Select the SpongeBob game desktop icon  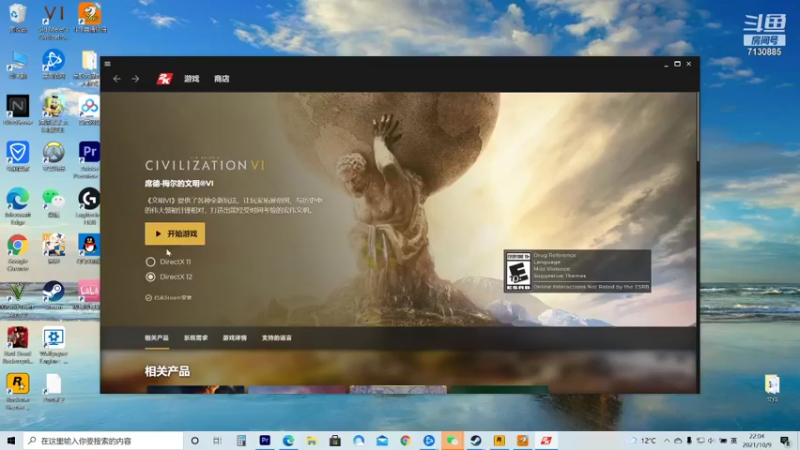(x=54, y=113)
